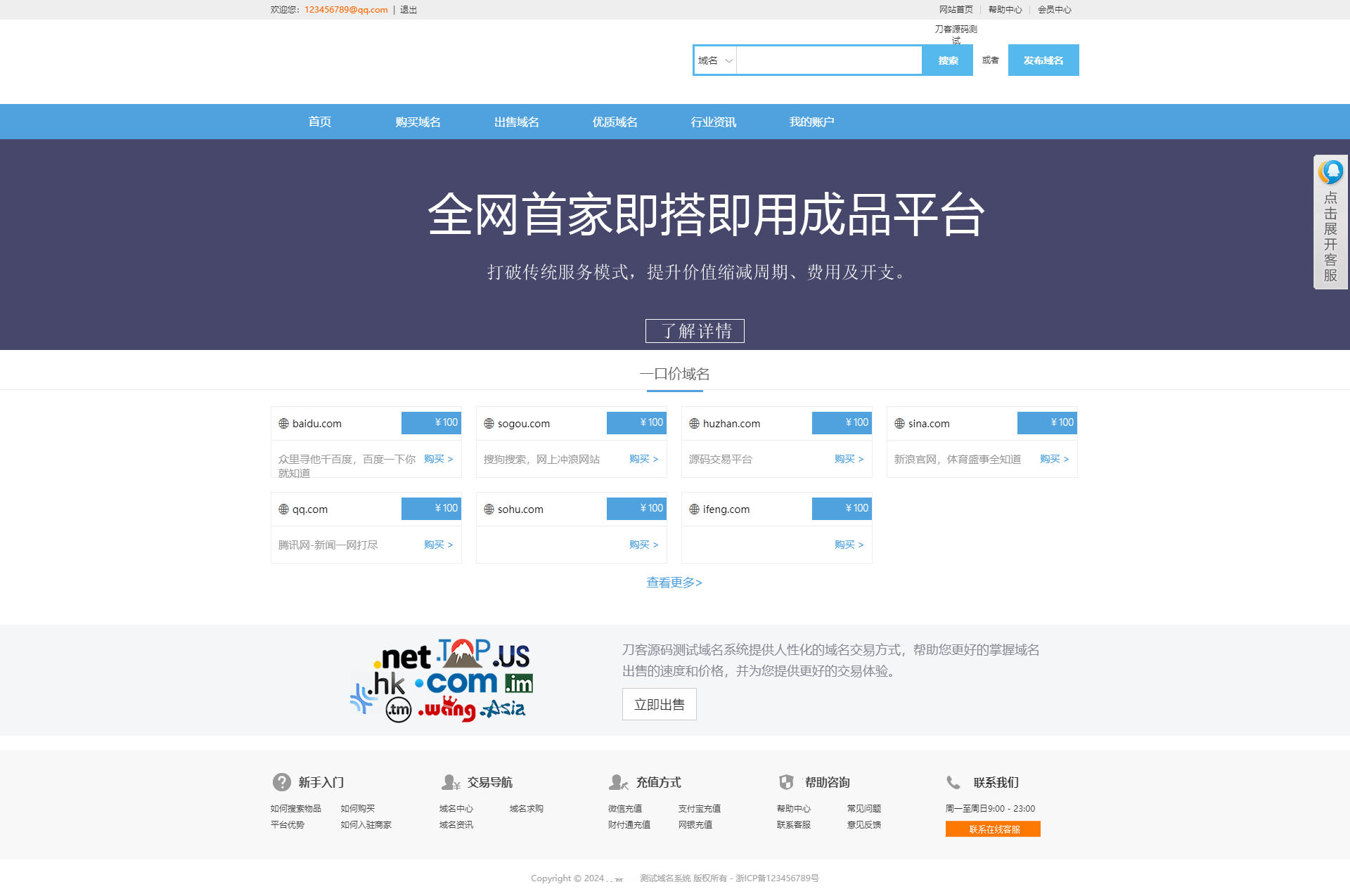Switch to the 一口价域名 tab
Image resolution: width=1350 pixels, height=896 pixels.
tap(674, 373)
